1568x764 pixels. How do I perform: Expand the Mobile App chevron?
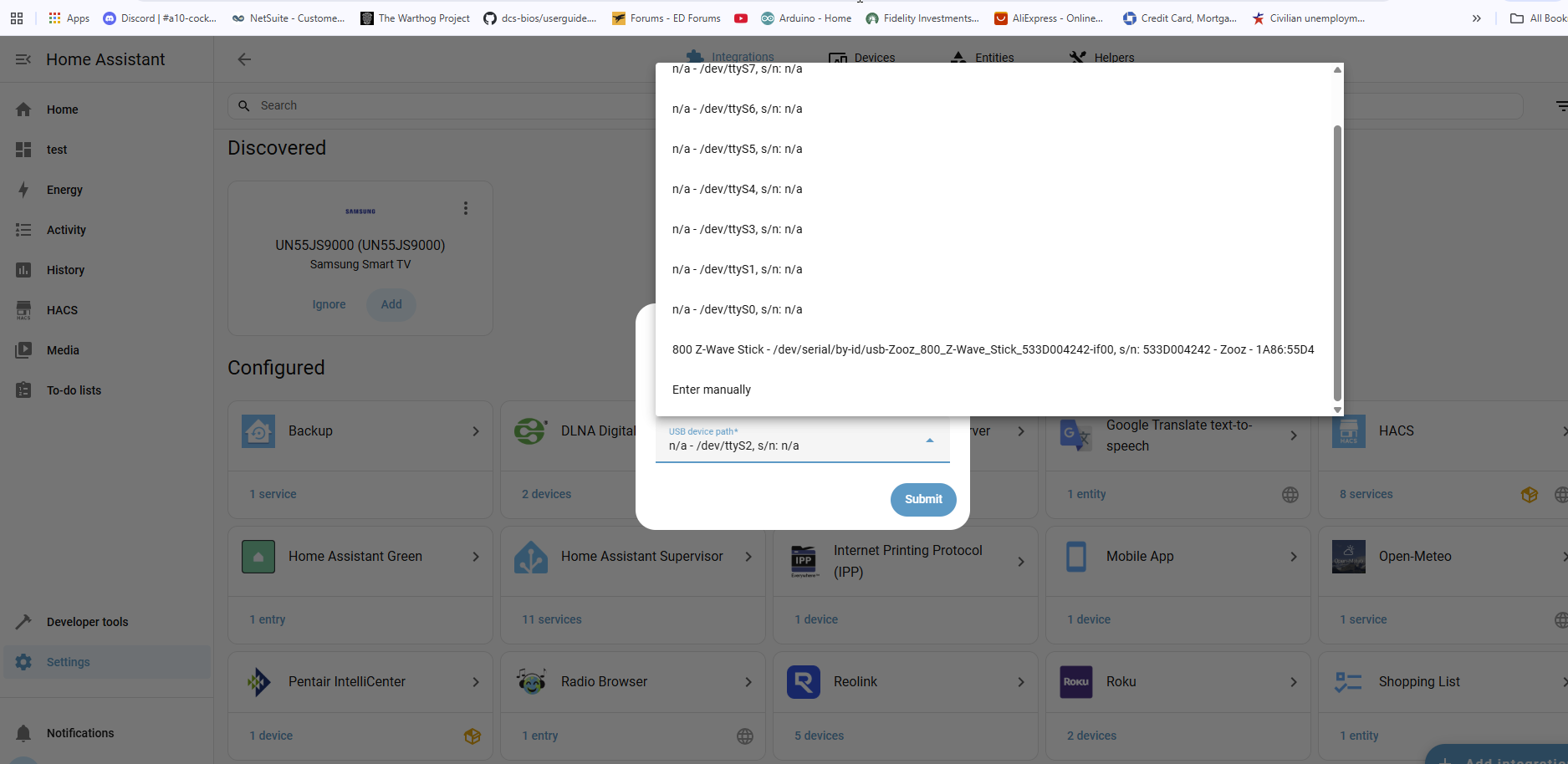pos(1294,557)
